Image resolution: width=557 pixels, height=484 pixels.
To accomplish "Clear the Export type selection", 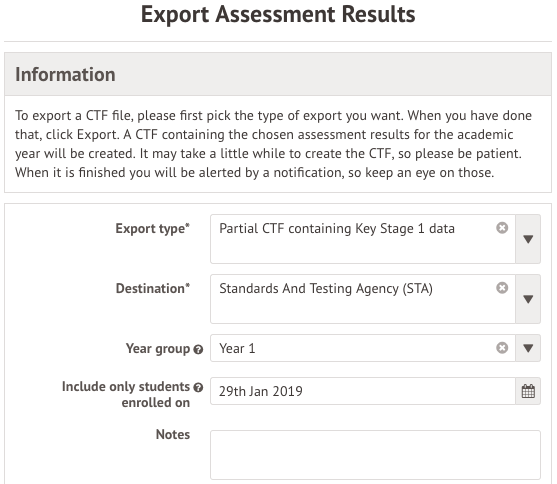I will click(x=502, y=228).
